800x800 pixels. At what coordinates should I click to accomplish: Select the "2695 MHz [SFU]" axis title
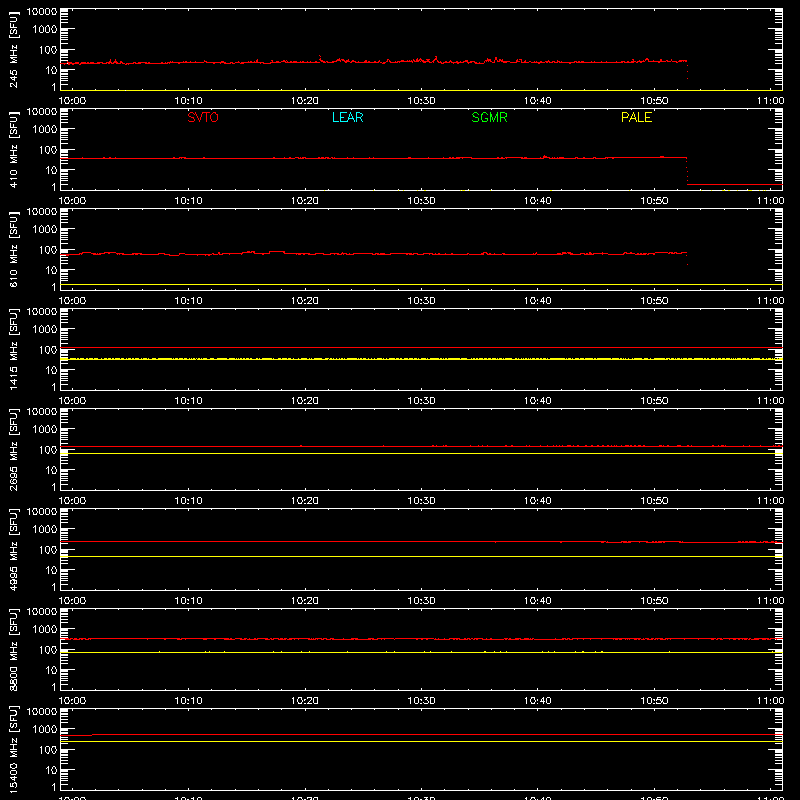(13, 449)
